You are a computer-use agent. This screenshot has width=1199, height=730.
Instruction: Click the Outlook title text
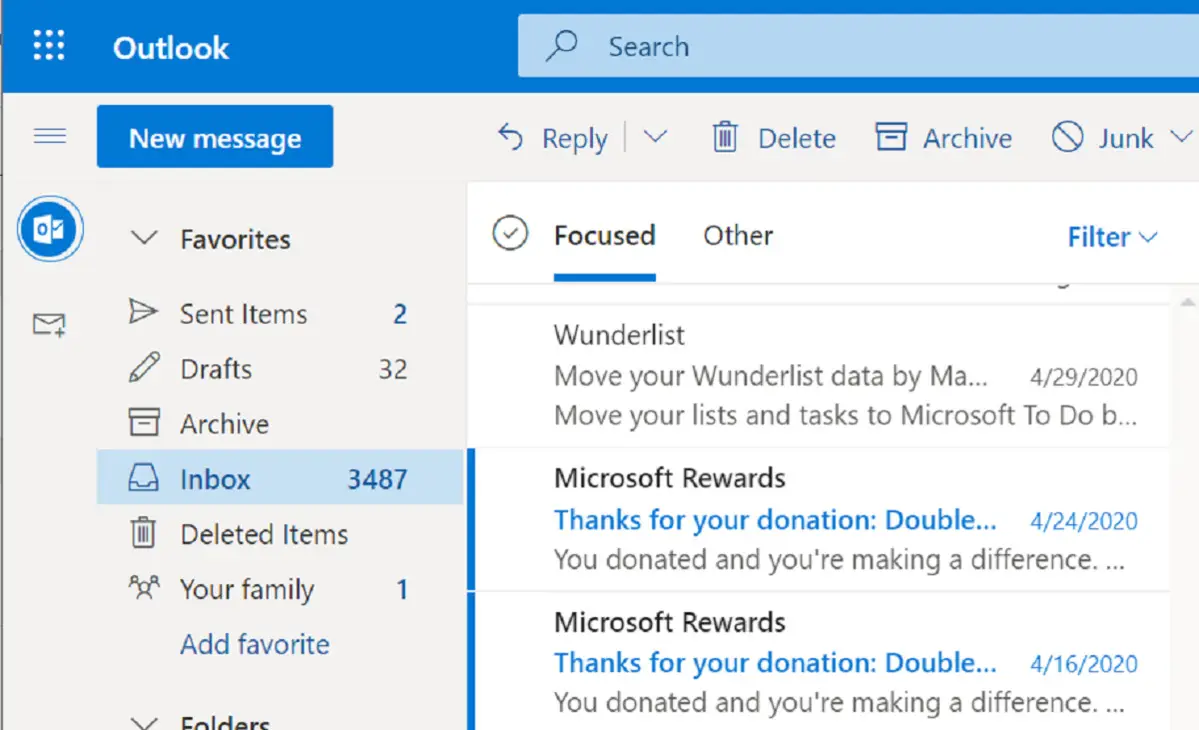pyautogui.click(x=171, y=48)
